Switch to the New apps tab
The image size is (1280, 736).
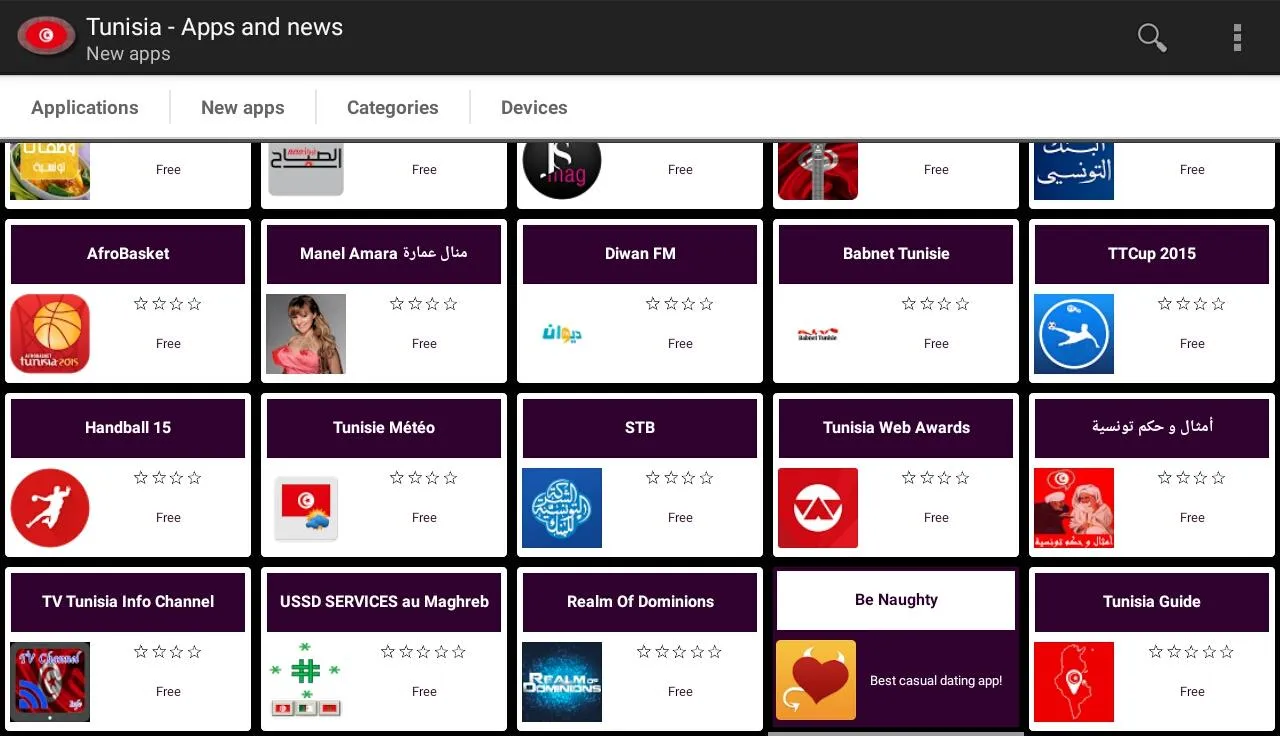(243, 108)
